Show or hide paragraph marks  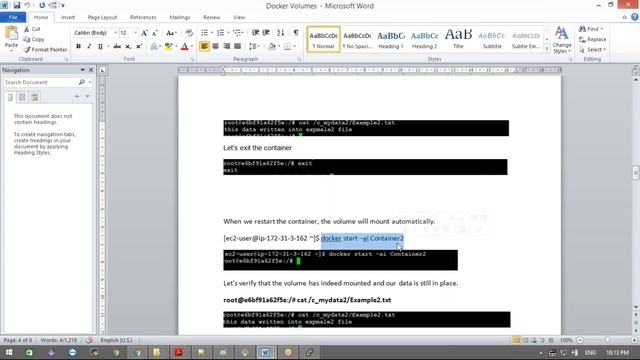tap(296, 33)
